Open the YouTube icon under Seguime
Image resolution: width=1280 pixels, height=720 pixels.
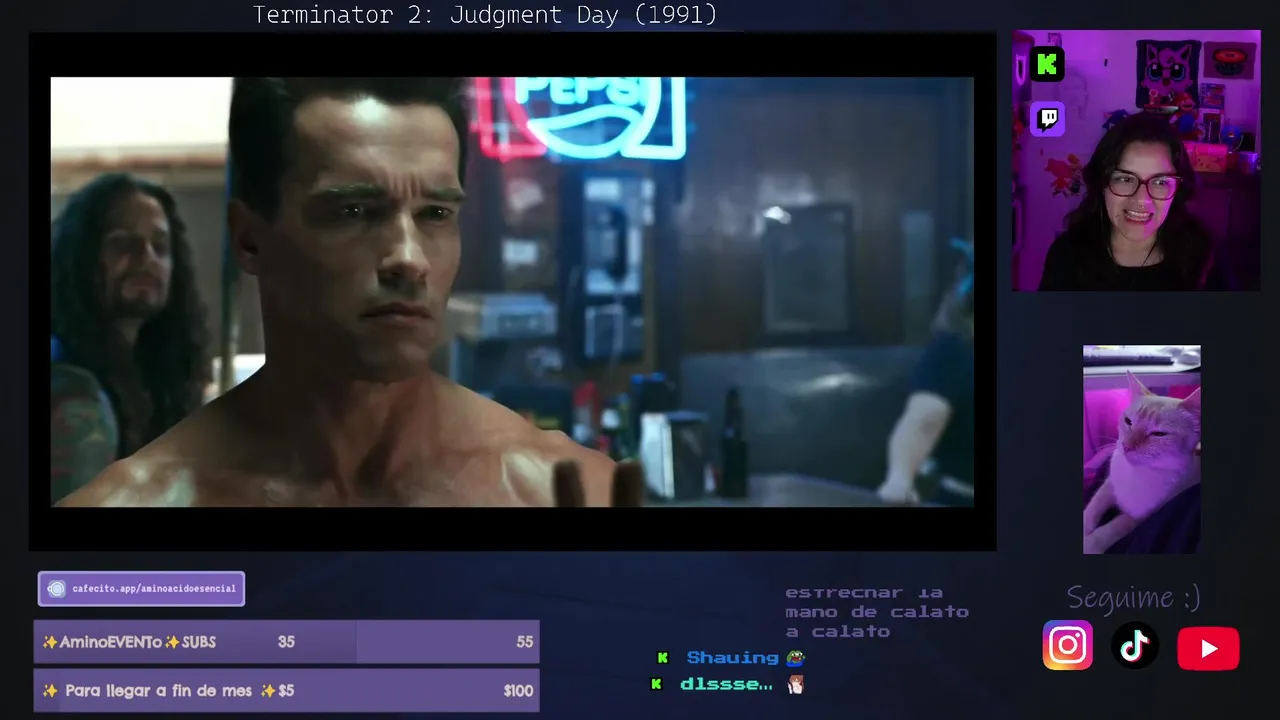coord(1208,649)
